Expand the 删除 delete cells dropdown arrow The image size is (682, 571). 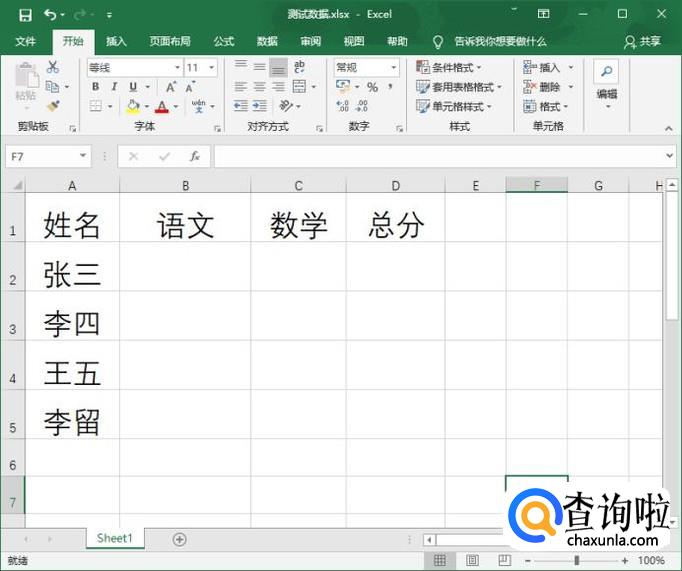(571, 87)
